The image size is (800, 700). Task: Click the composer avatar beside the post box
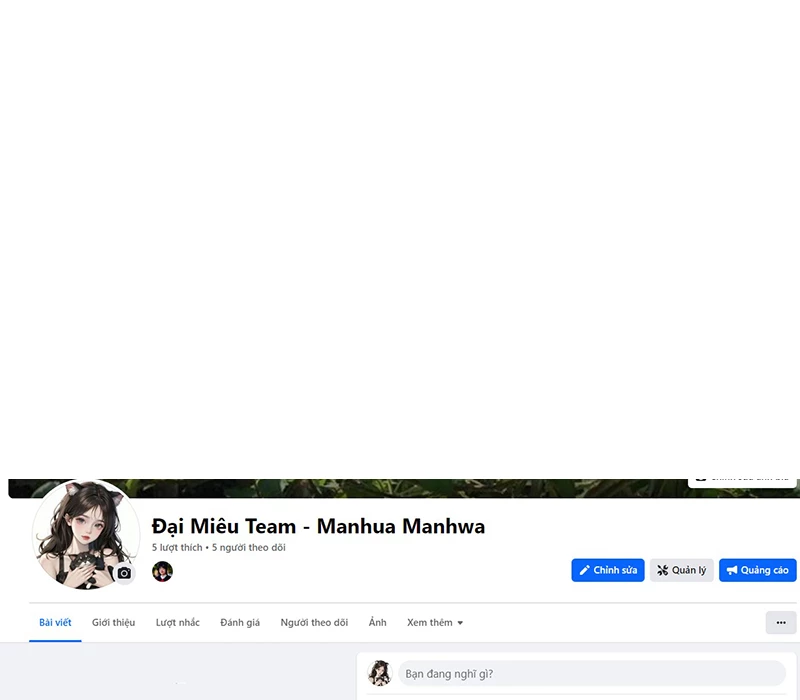[x=379, y=673]
